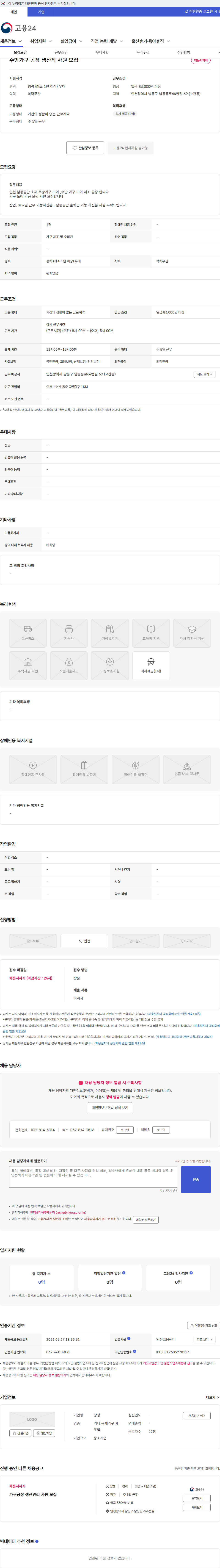This screenshot has width=220, height=1568.
Task: Click the 서류 selection method icon
Action: point(33,941)
